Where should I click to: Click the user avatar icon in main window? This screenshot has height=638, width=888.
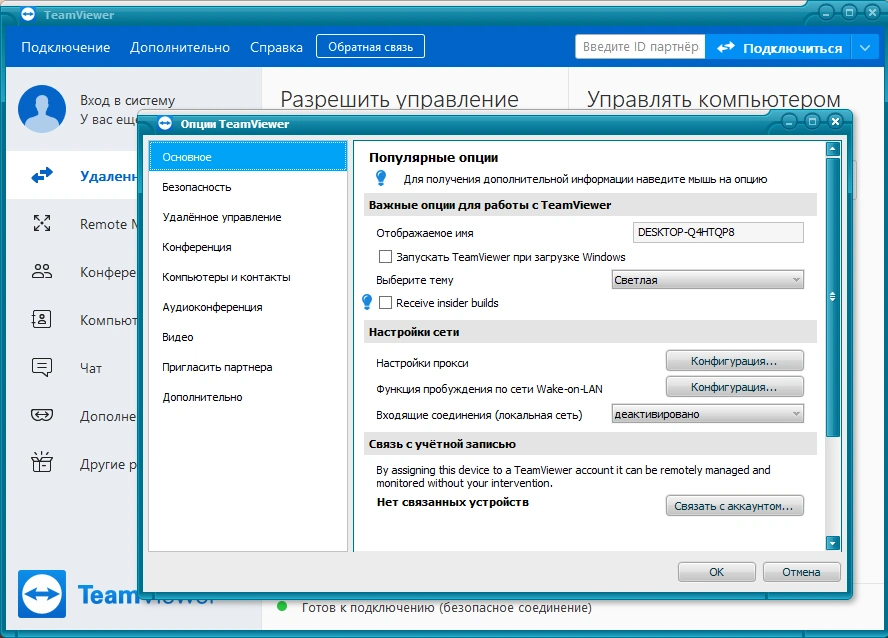(x=42, y=109)
